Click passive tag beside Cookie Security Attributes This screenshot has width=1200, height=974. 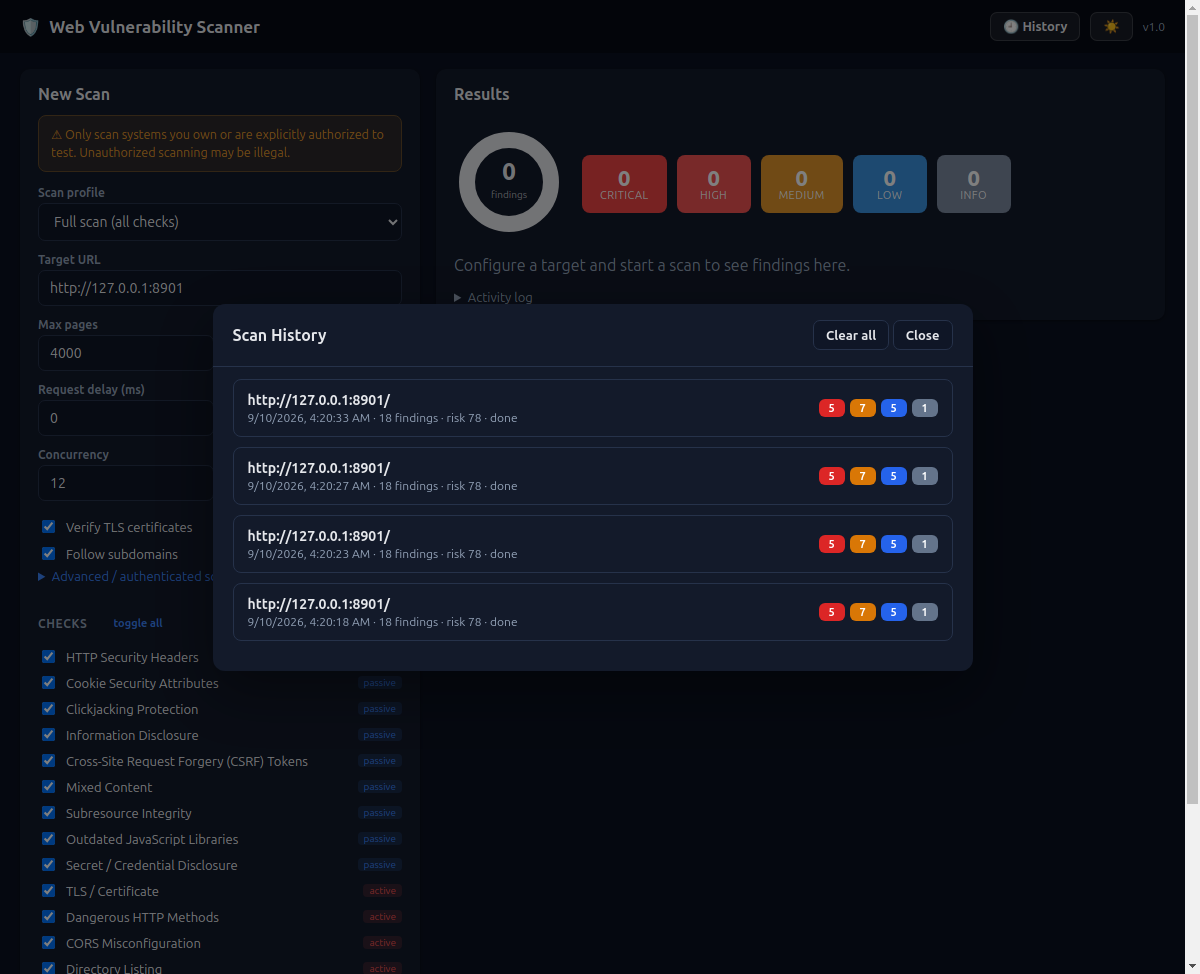point(380,683)
